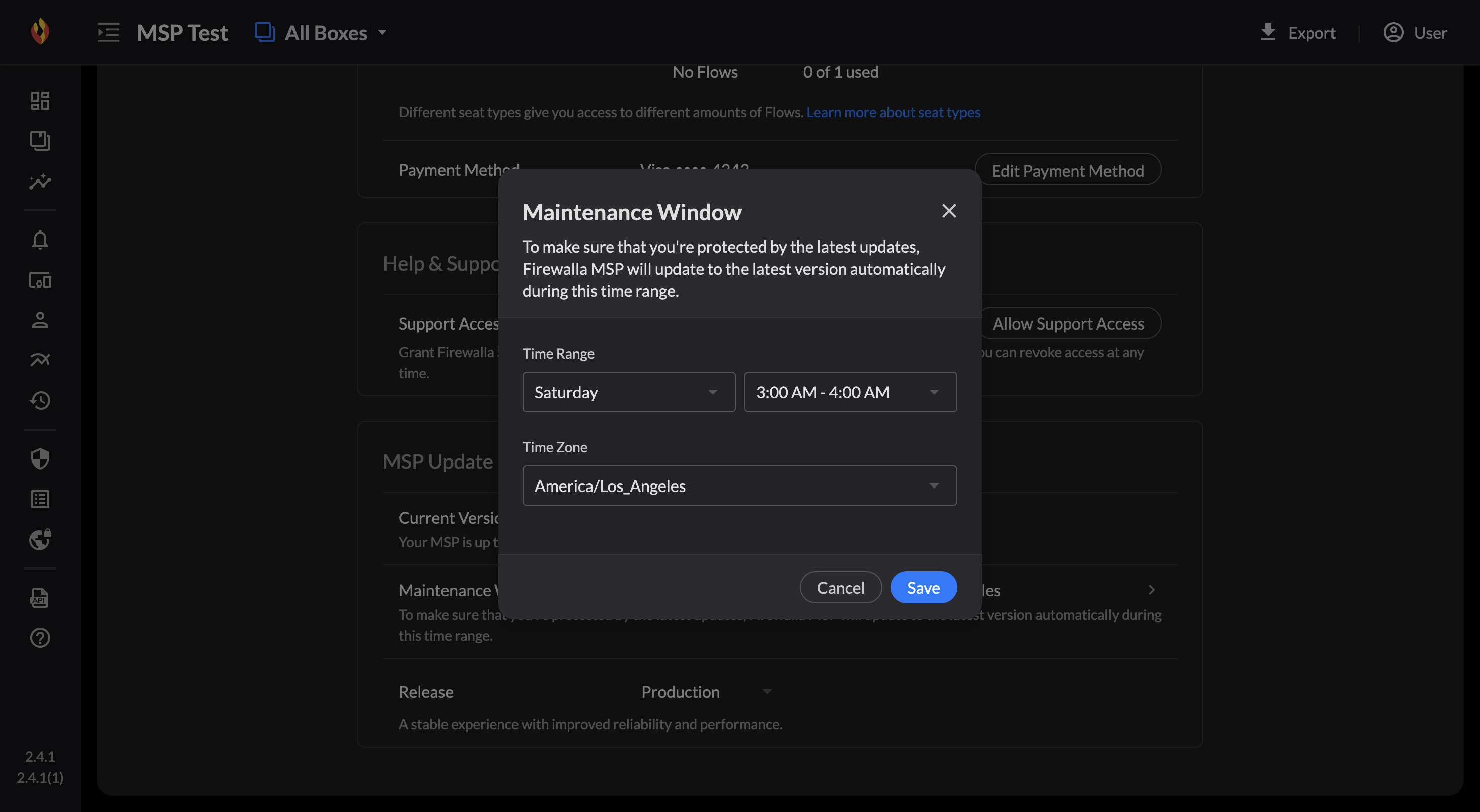Click the "0 of 1 used" text

pos(841,72)
